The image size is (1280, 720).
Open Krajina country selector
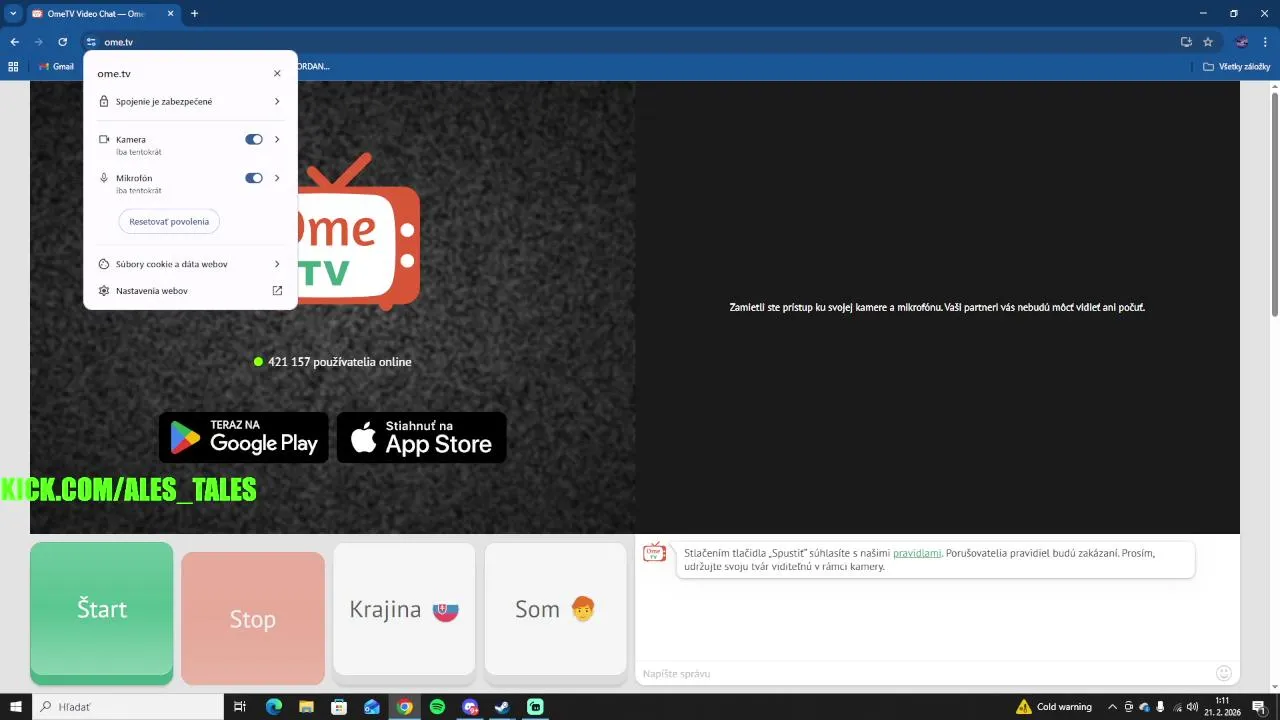[x=404, y=613]
